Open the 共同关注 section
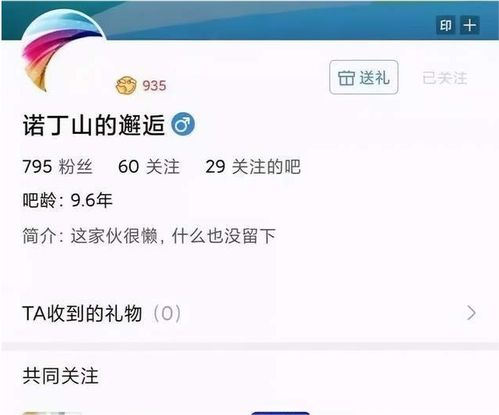 click(x=61, y=376)
